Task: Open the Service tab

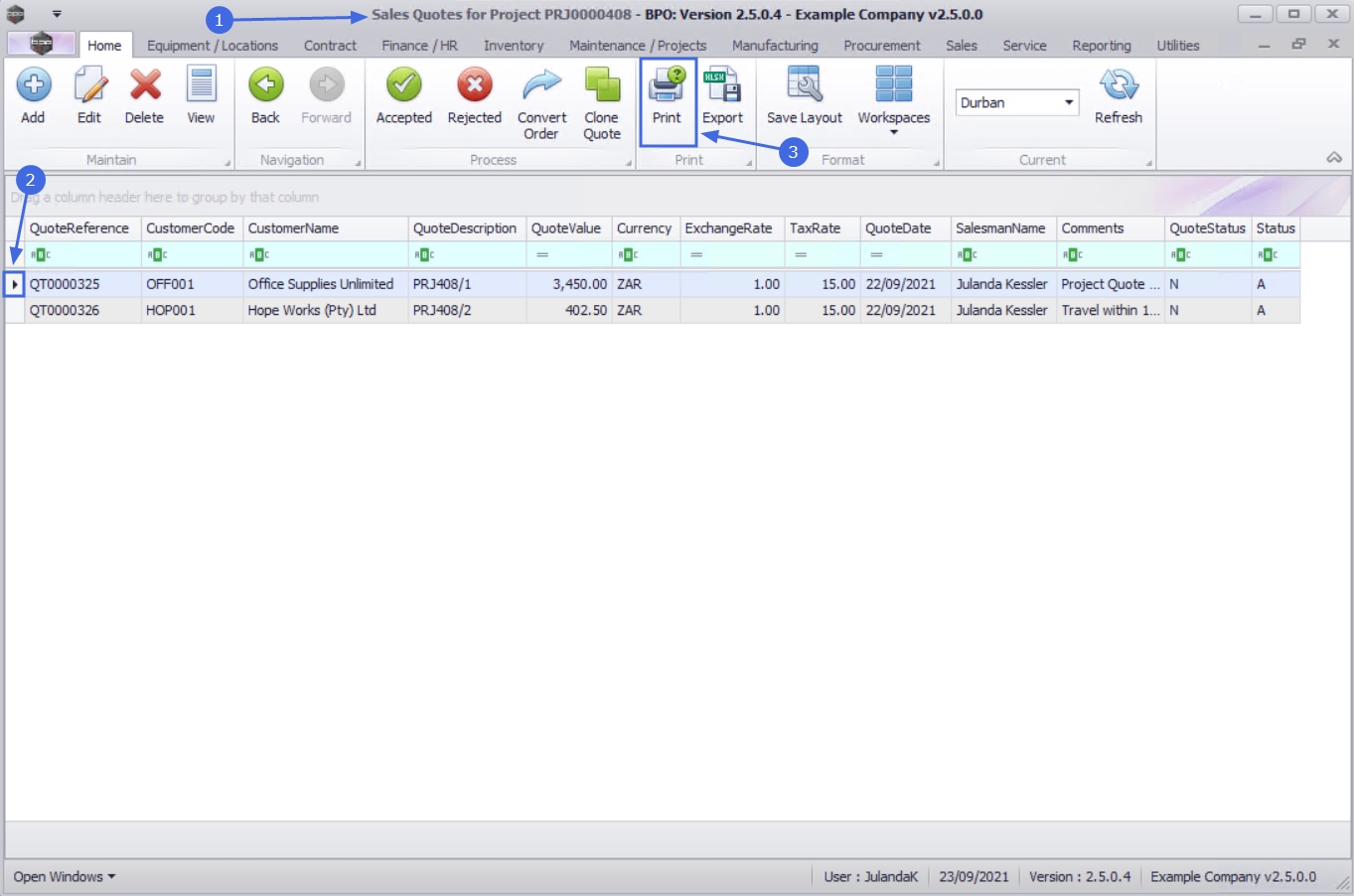Action: pos(1024,46)
